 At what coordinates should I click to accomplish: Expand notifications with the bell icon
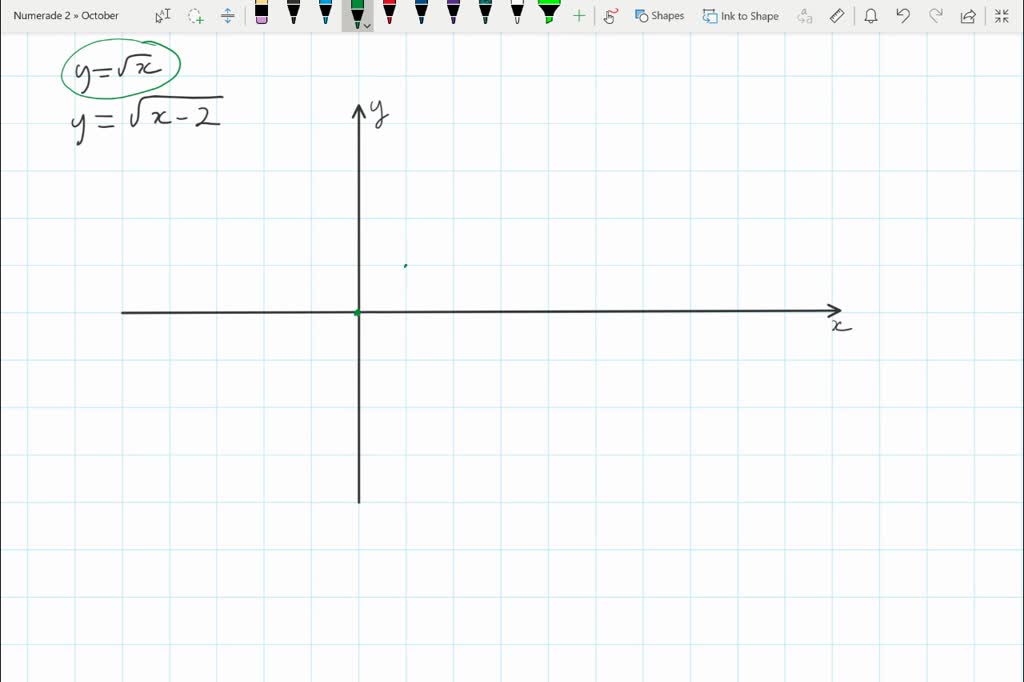[x=871, y=15]
